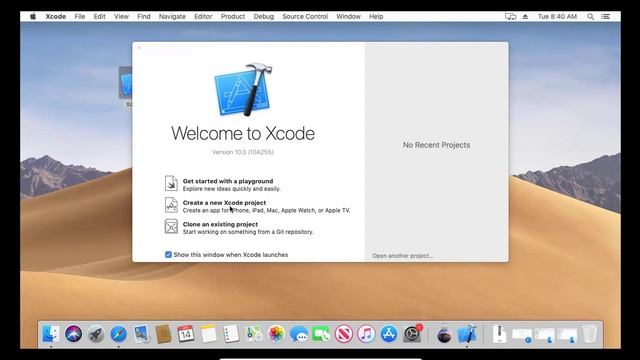Open Finder from the Dock
This screenshot has height=360, width=640.
(x=51, y=334)
